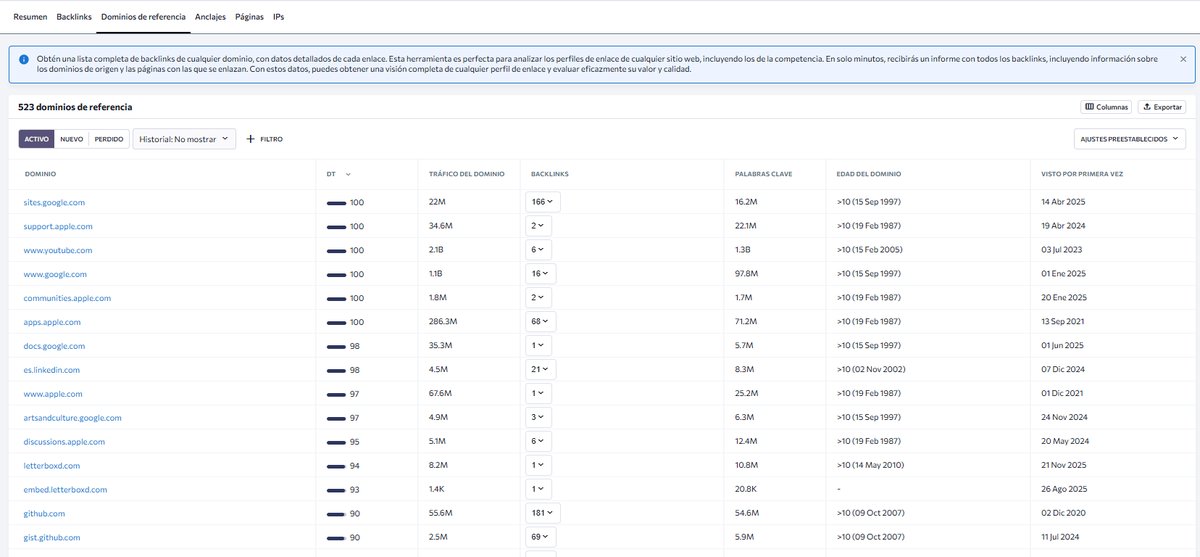
Task: Open the Columnas column settings
Action: click(x=1107, y=107)
